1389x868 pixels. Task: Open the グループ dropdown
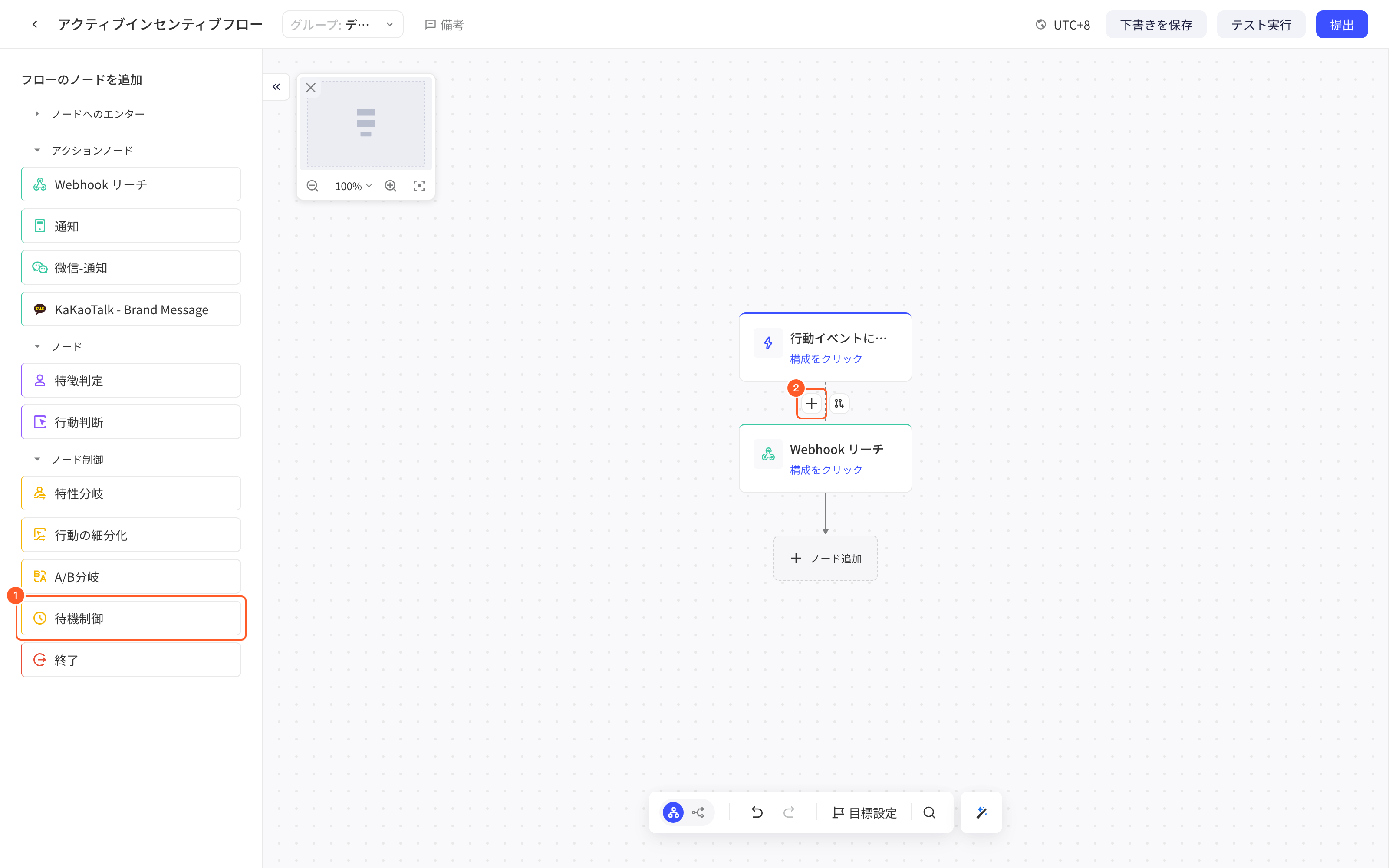click(342, 24)
